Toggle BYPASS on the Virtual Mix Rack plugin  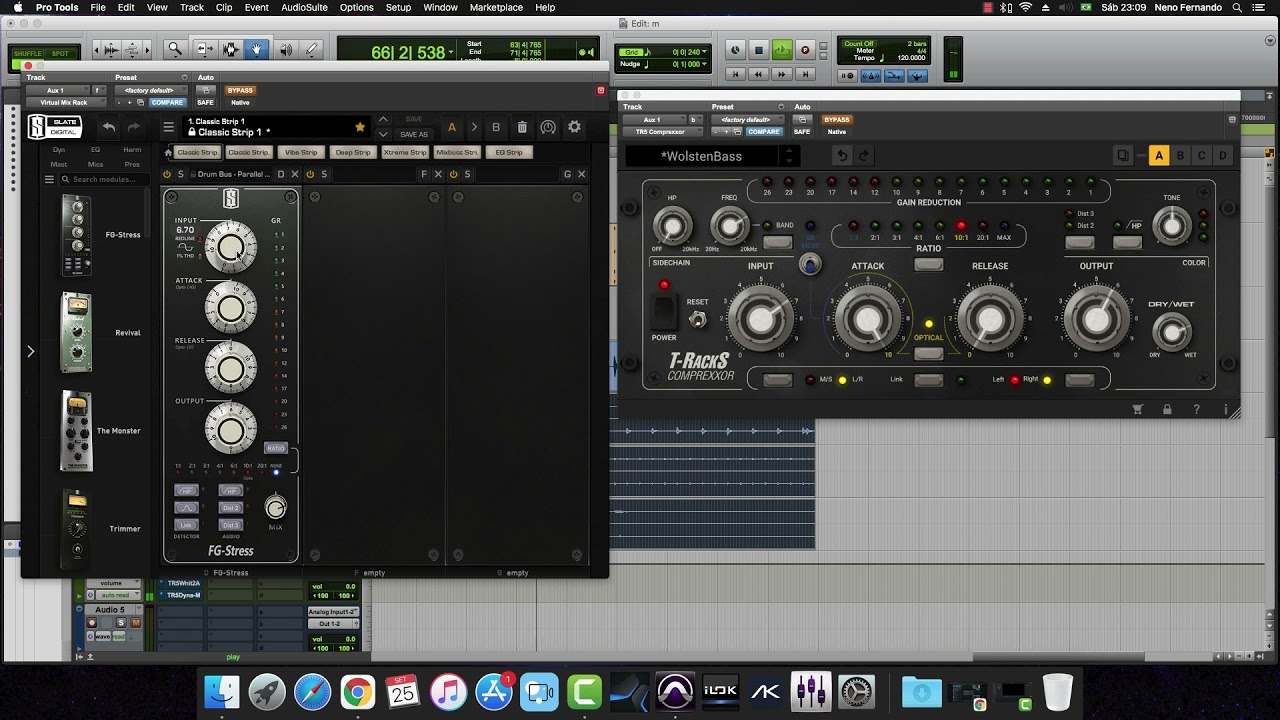(240, 90)
